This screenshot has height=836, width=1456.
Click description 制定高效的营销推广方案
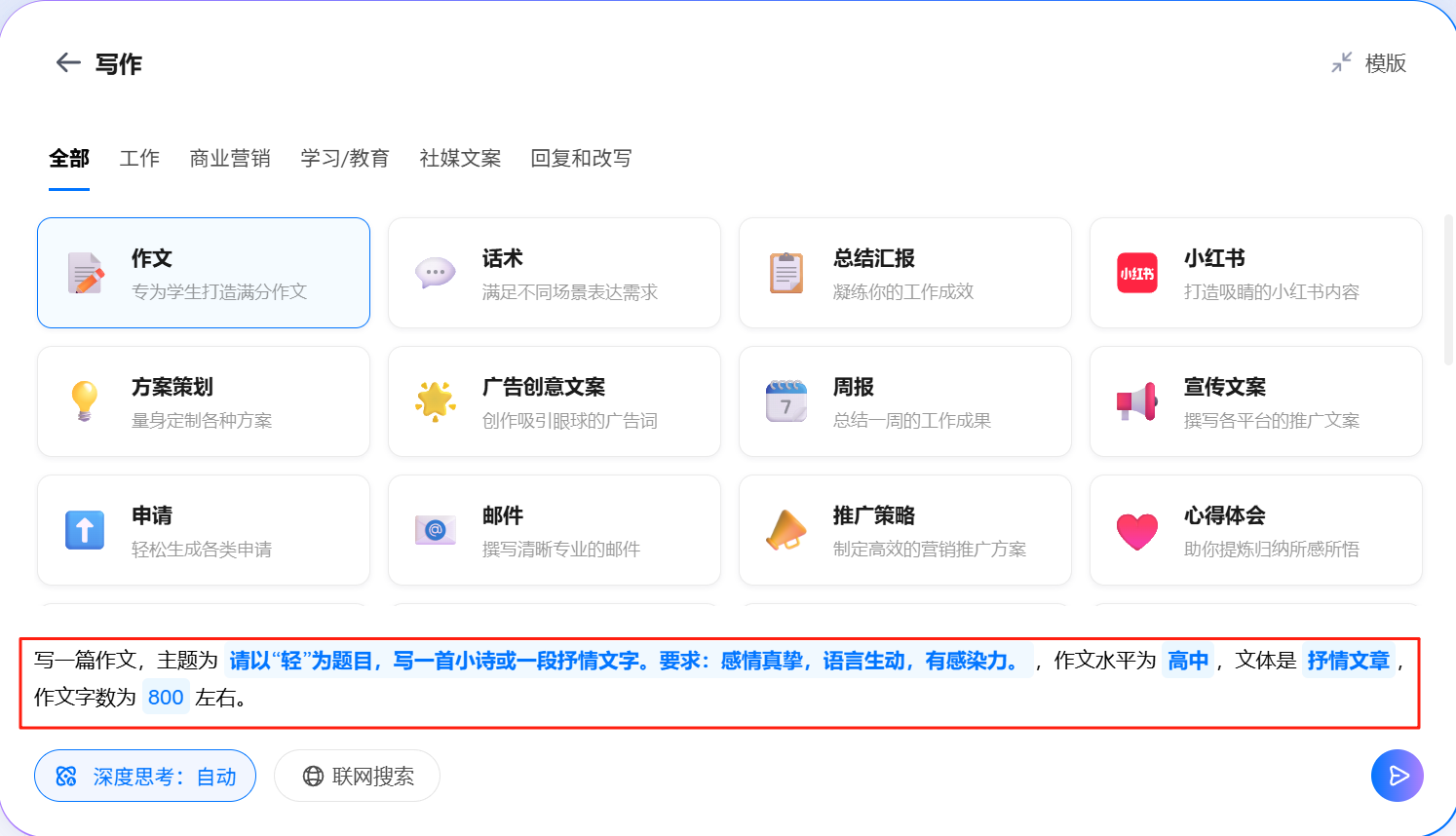930,549
